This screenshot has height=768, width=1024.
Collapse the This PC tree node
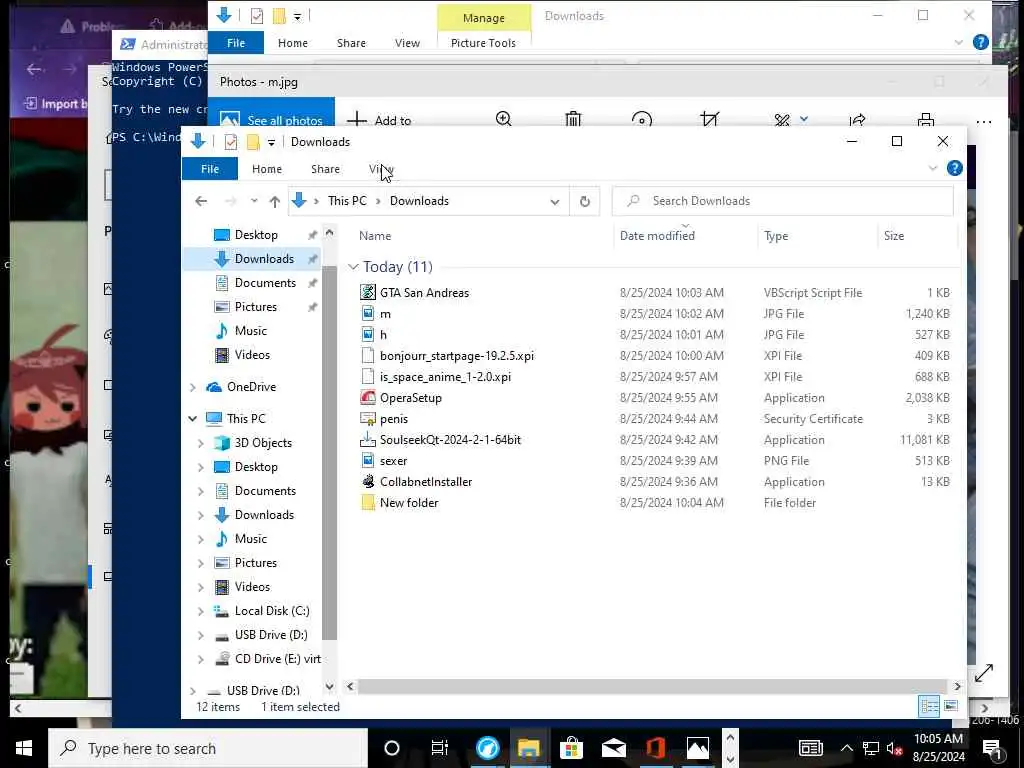tap(193, 419)
